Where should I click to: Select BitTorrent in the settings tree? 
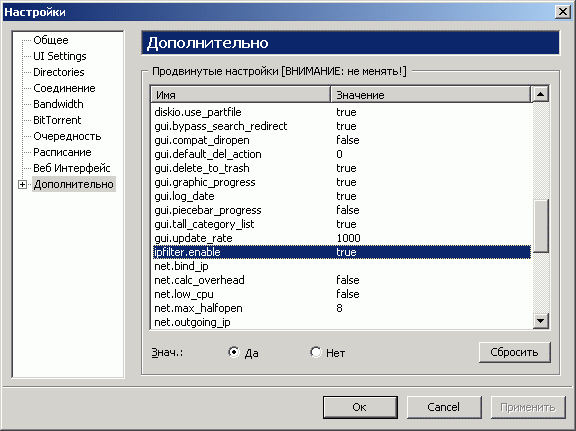point(57,120)
